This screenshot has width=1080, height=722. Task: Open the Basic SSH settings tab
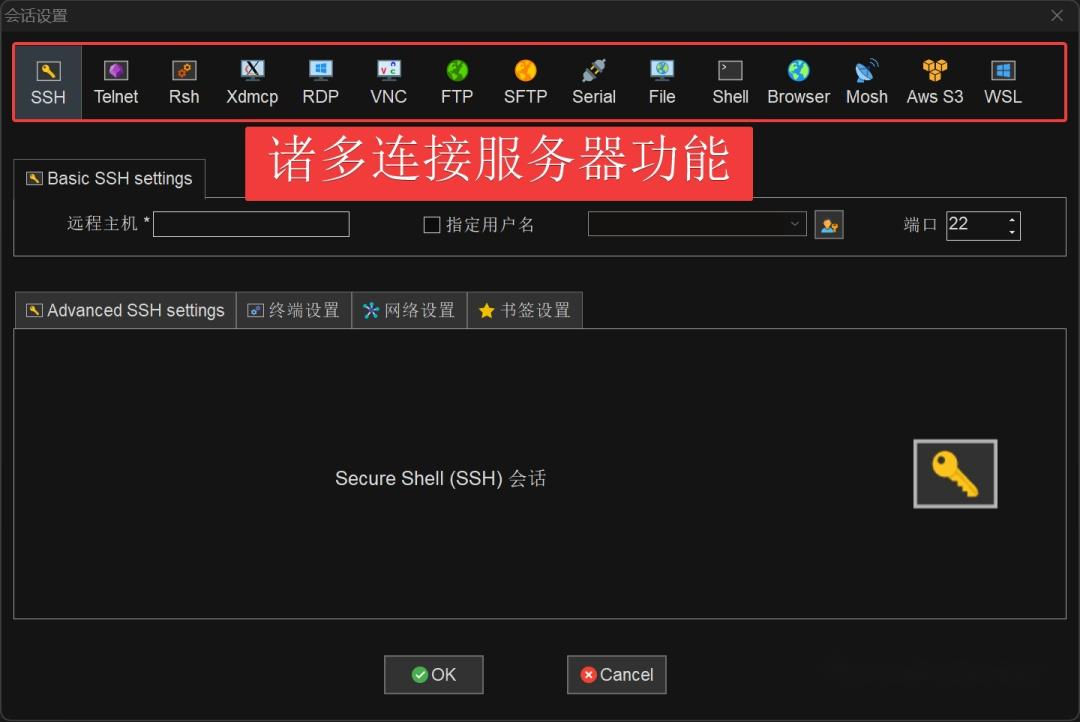(x=110, y=178)
